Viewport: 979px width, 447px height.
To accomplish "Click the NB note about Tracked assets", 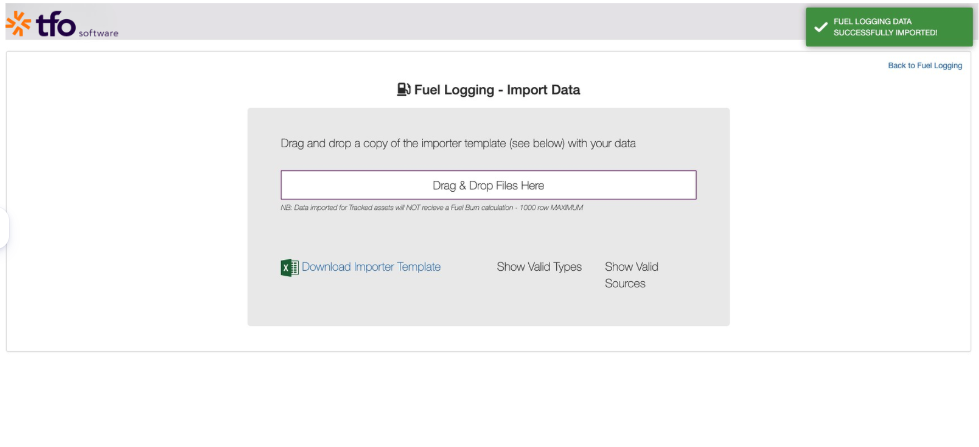I will (x=431, y=208).
